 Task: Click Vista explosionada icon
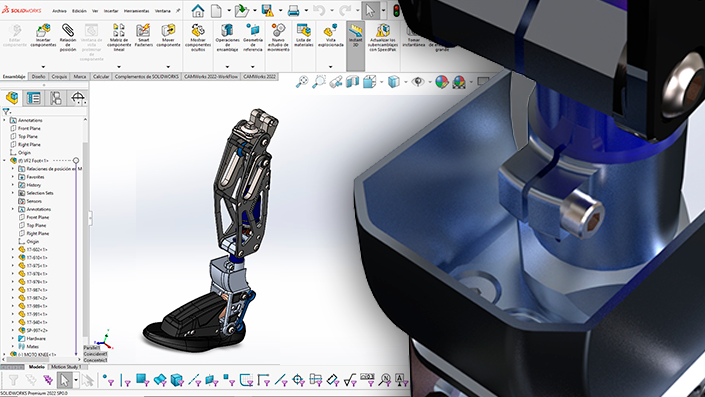(330, 30)
